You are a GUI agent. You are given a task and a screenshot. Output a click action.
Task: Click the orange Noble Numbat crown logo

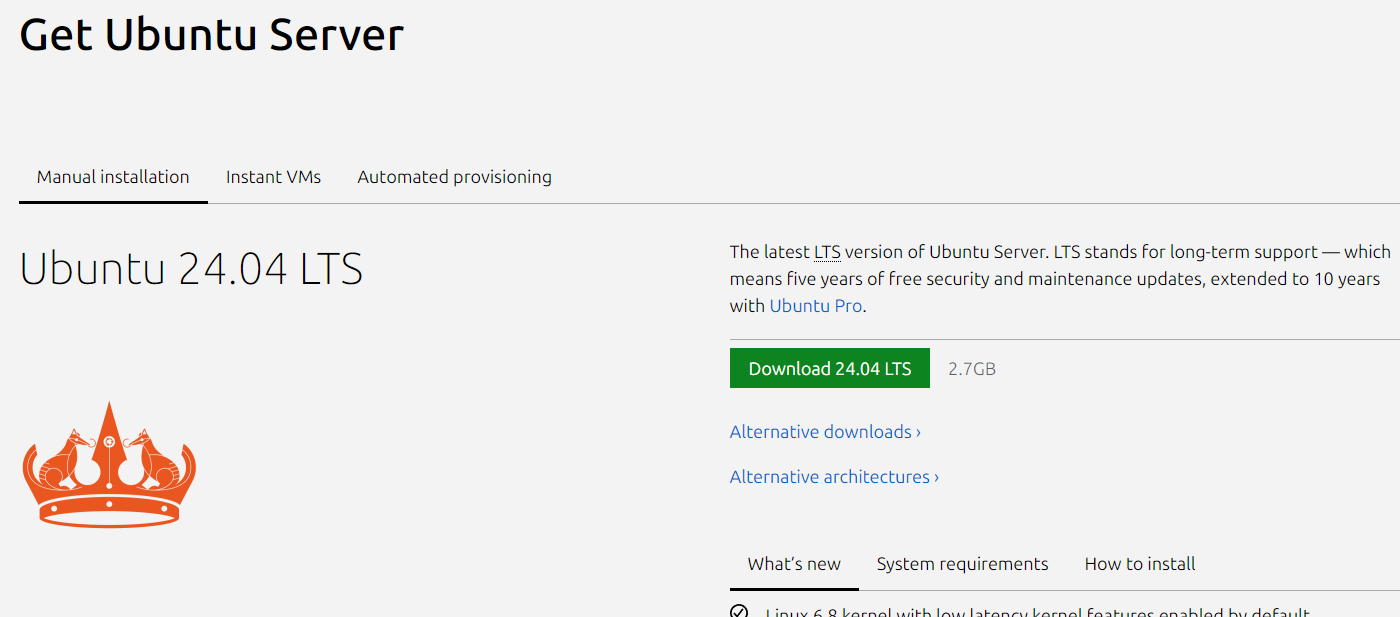coord(109,465)
